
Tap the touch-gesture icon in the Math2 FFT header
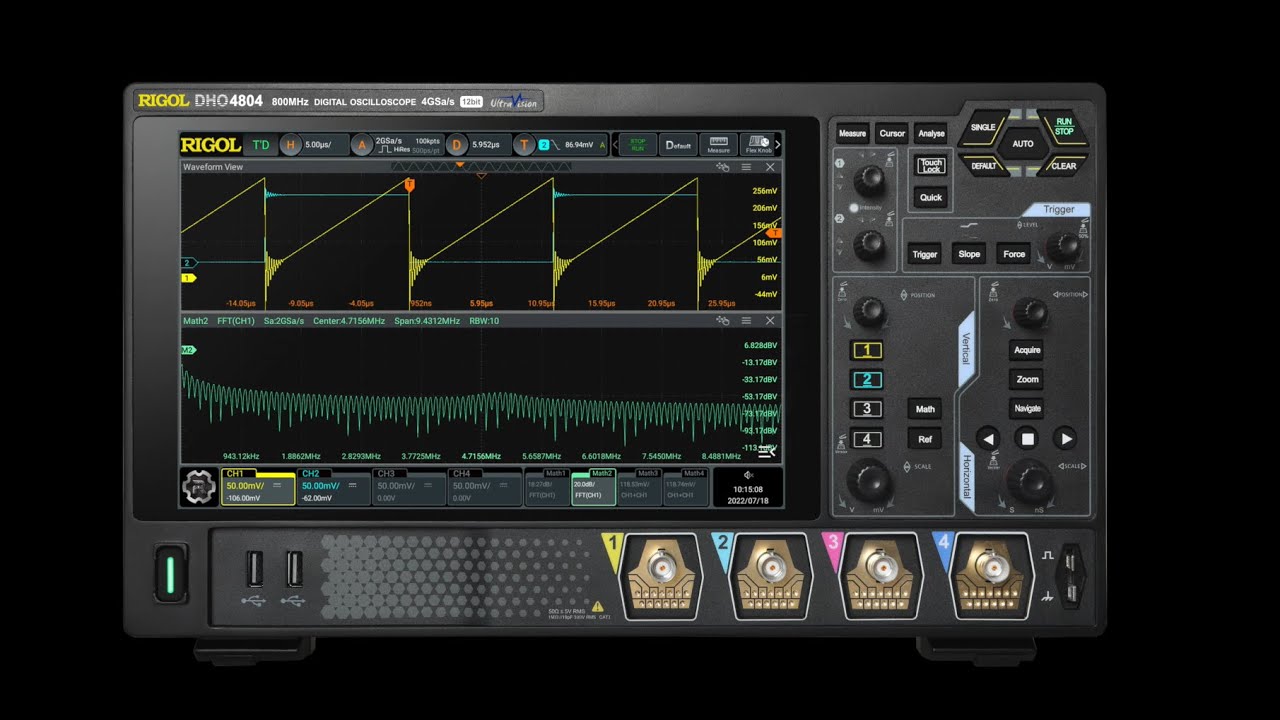coord(723,321)
